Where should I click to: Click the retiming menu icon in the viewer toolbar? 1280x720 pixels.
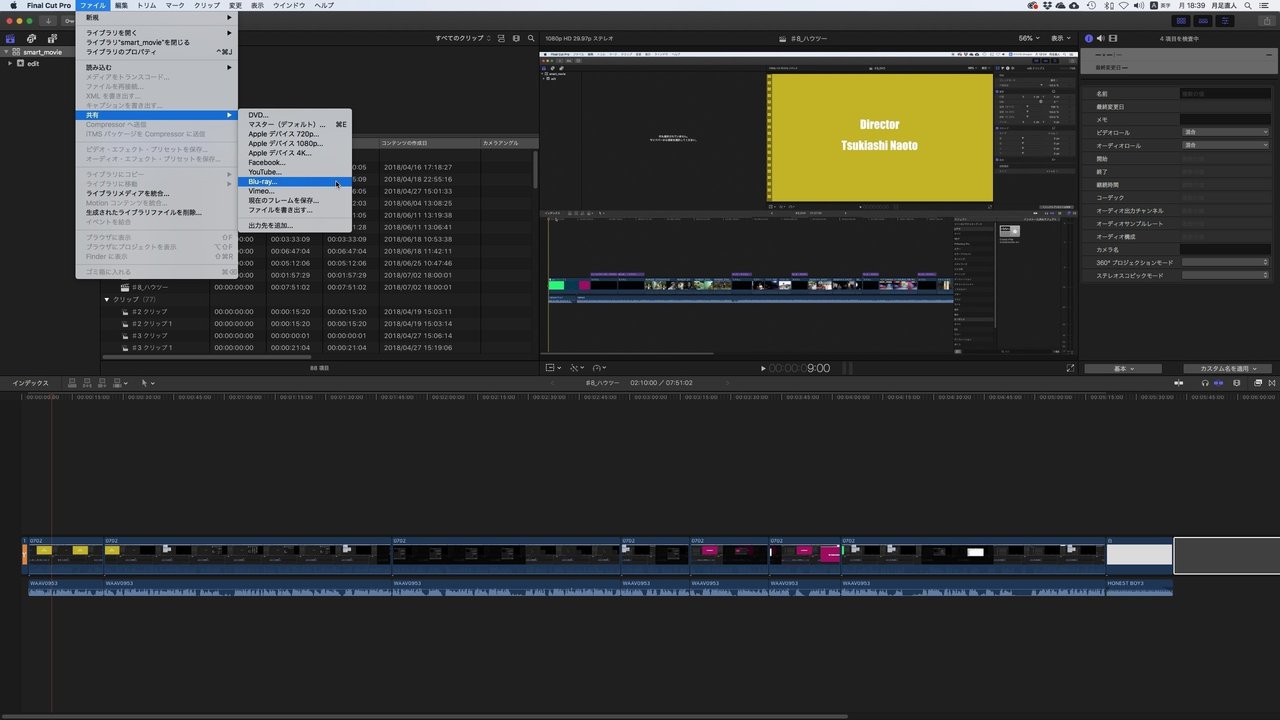(598, 368)
